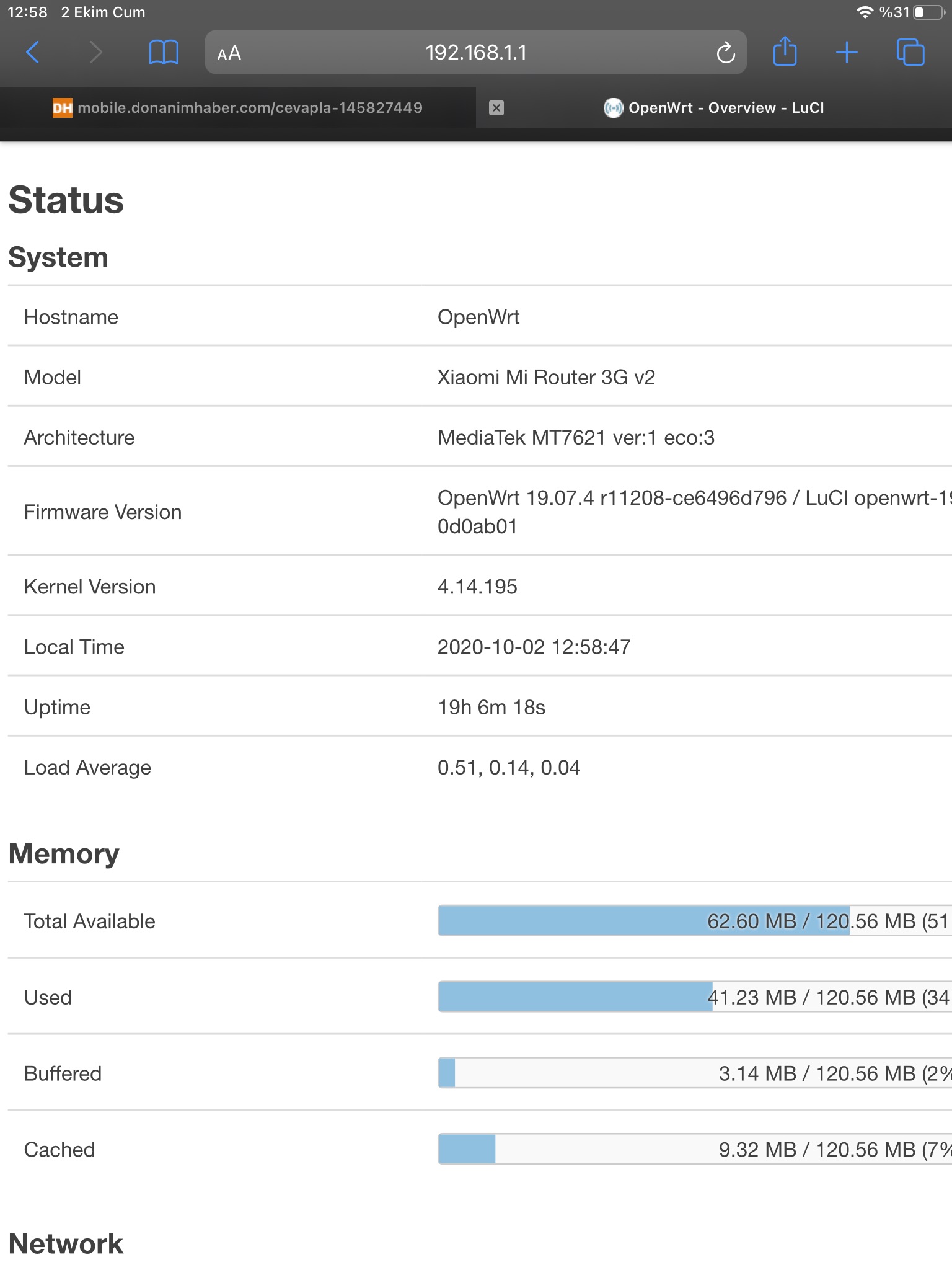
Task: Click the Model row label
Action: coord(53,377)
